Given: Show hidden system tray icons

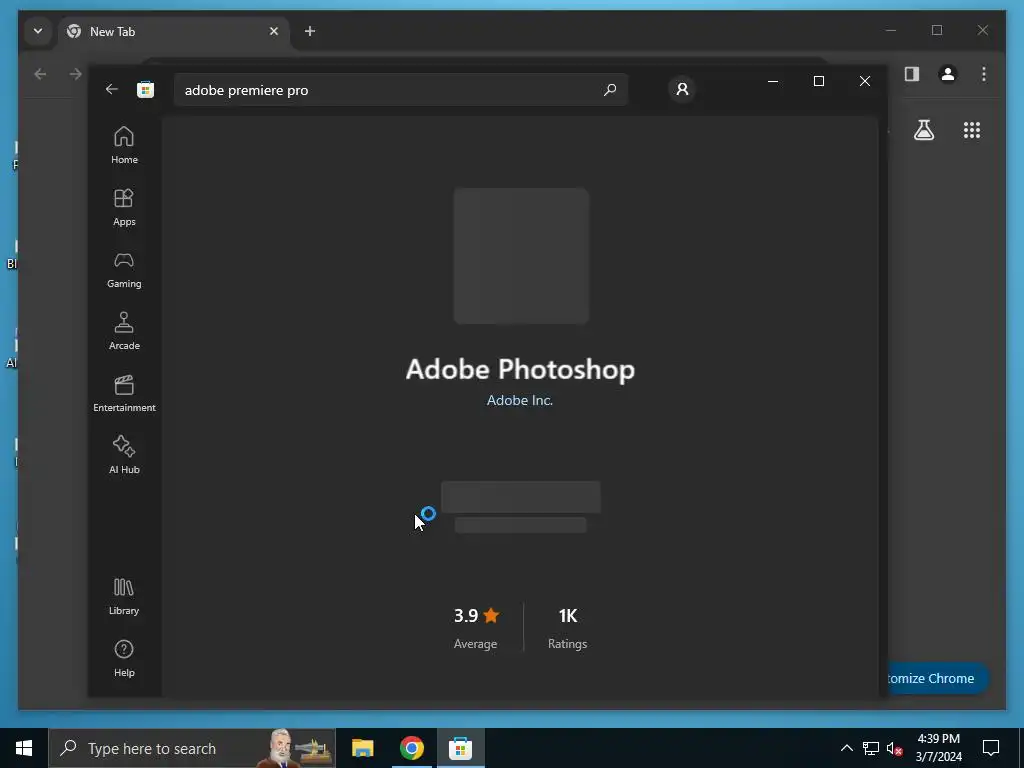Looking at the screenshot, I should pyautogui.click(x=846, y=748).
